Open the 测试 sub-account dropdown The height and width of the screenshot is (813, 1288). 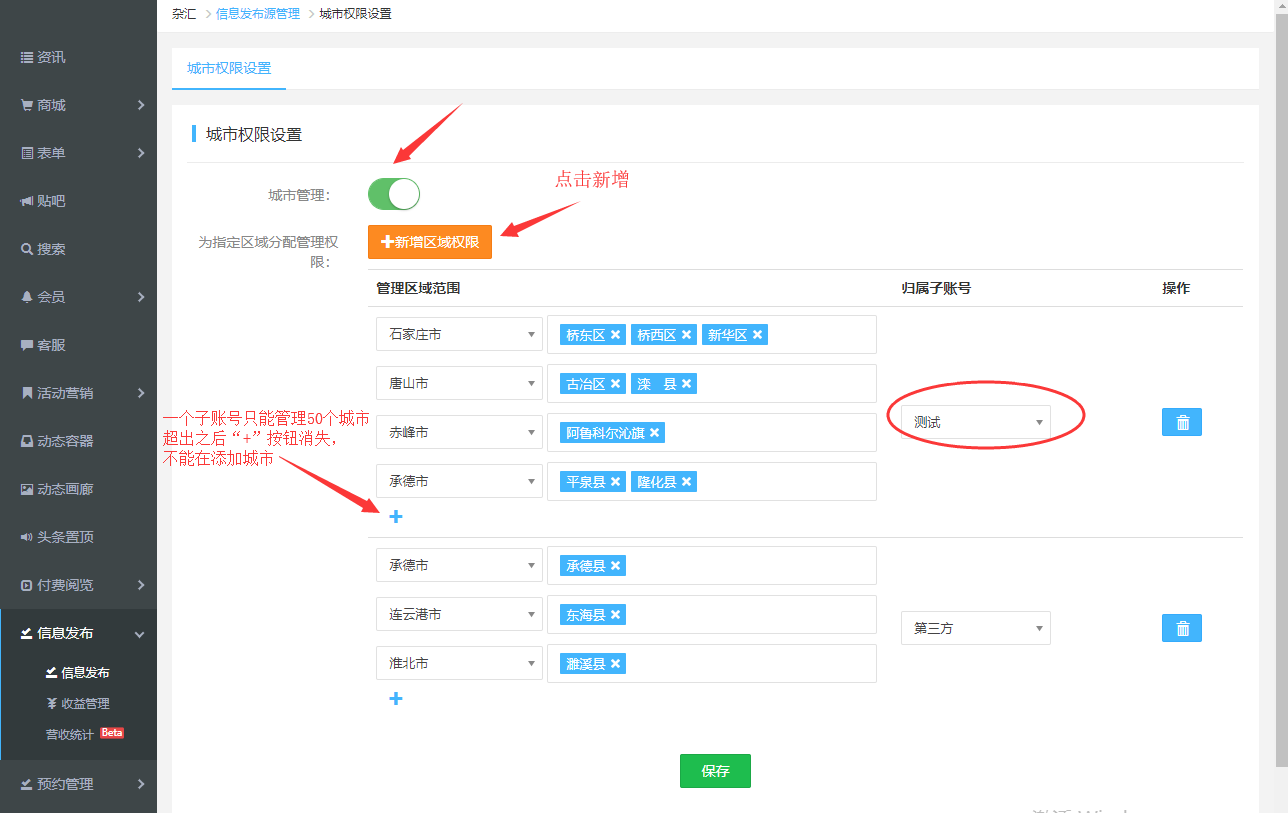click(x=975, y=422)
